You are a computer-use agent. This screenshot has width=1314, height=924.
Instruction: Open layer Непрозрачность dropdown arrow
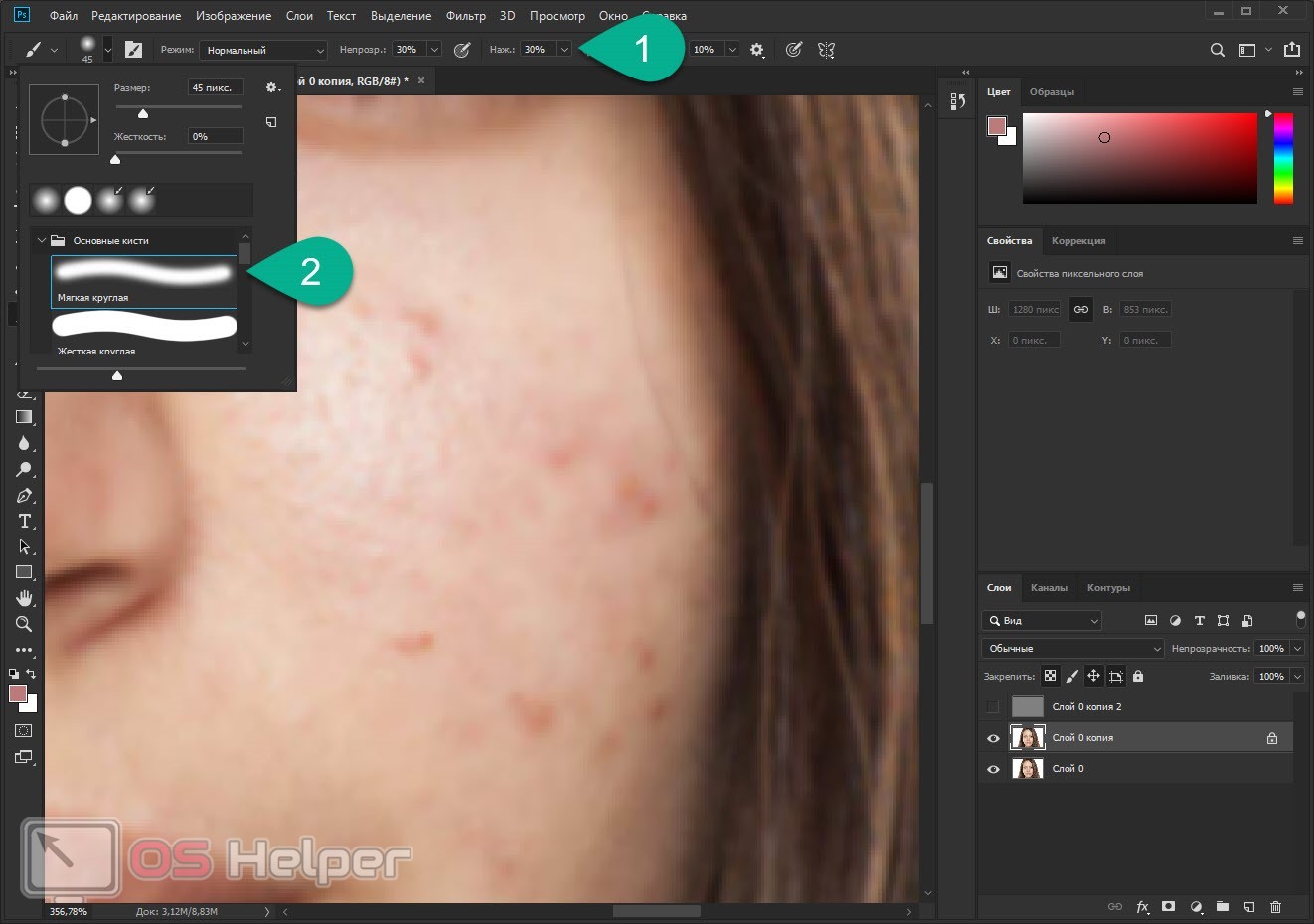coord(1297,648)
